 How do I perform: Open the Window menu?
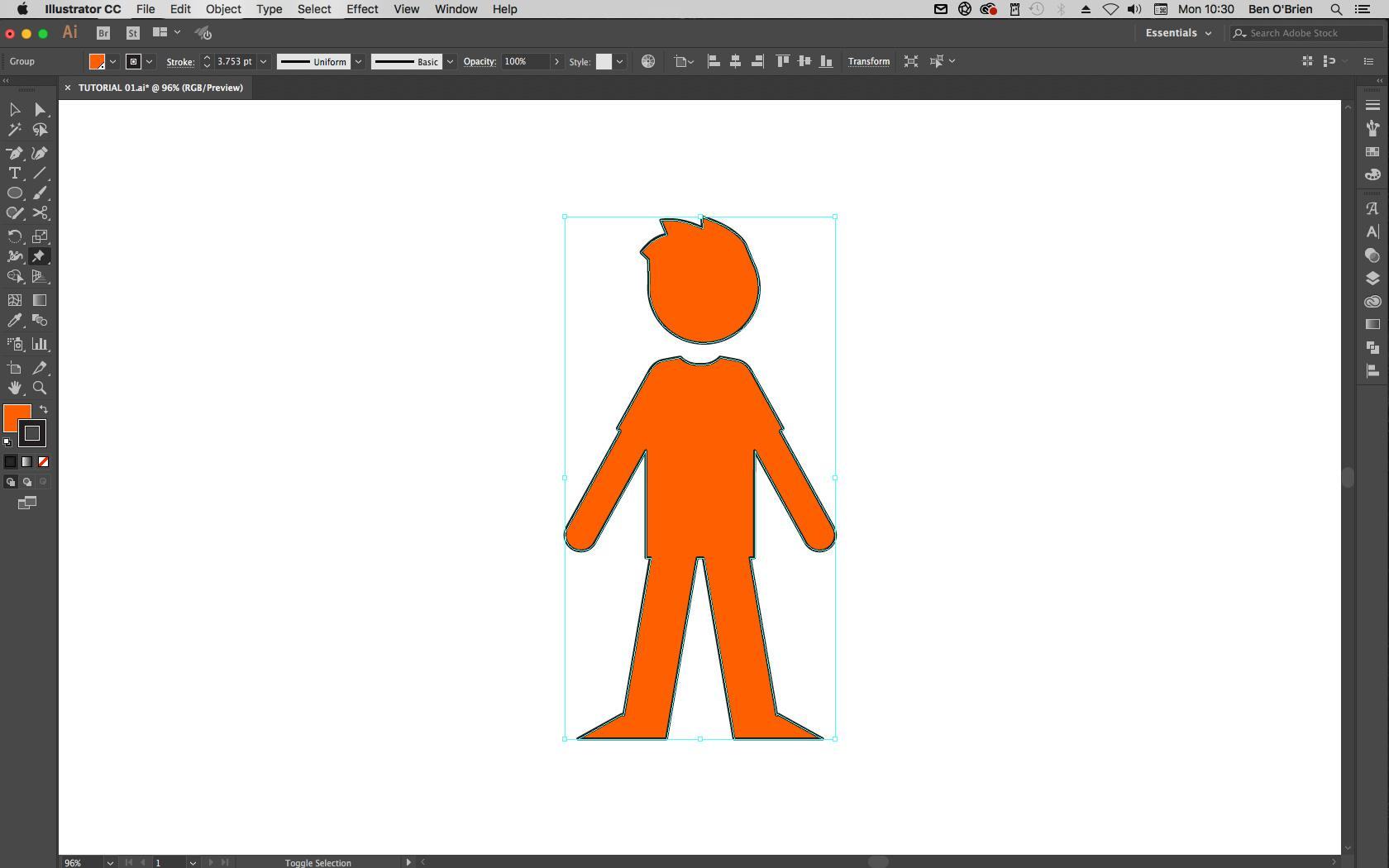click(456, 9)
